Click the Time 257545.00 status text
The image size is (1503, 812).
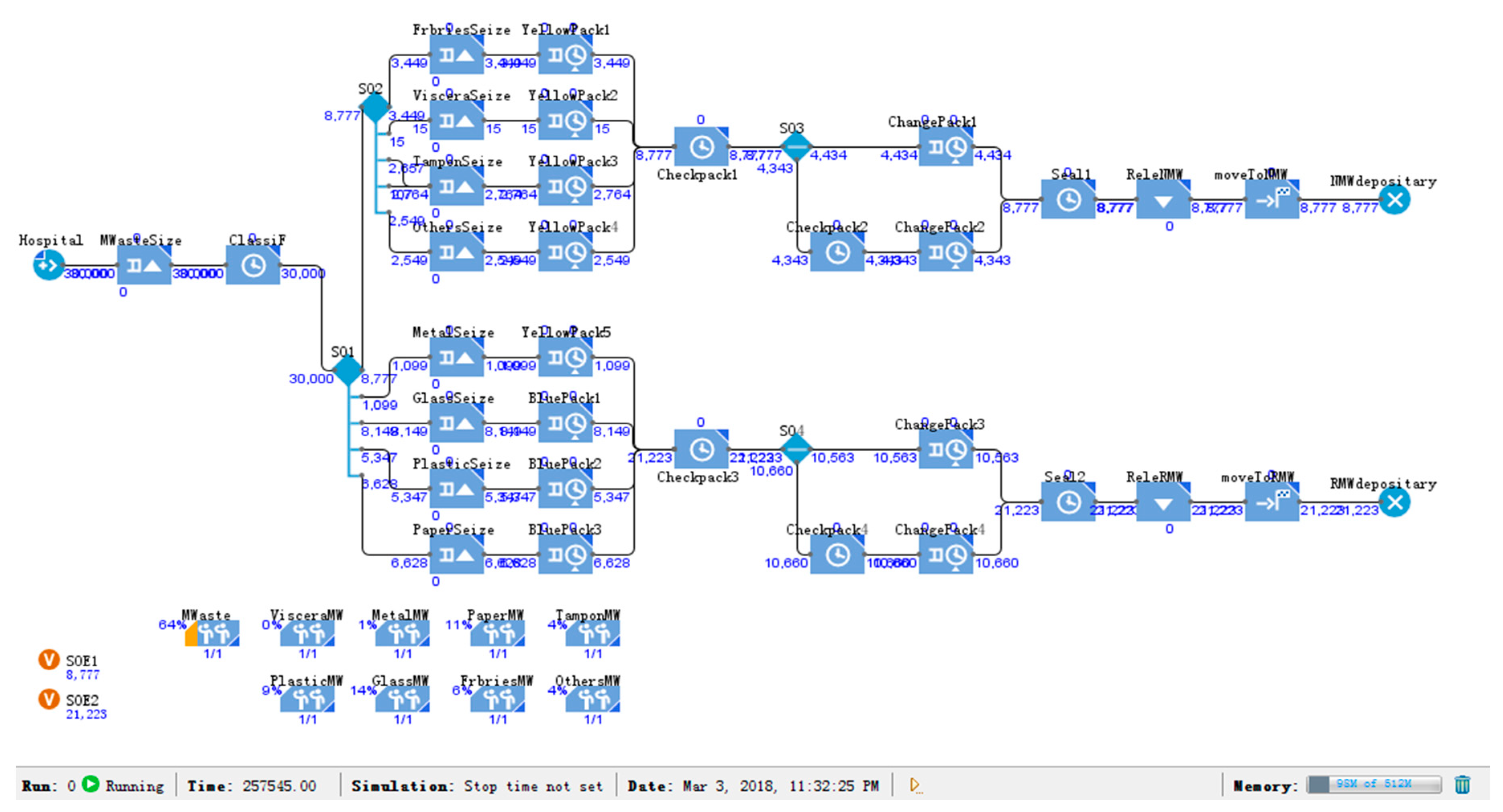click(x=251, y=786)
